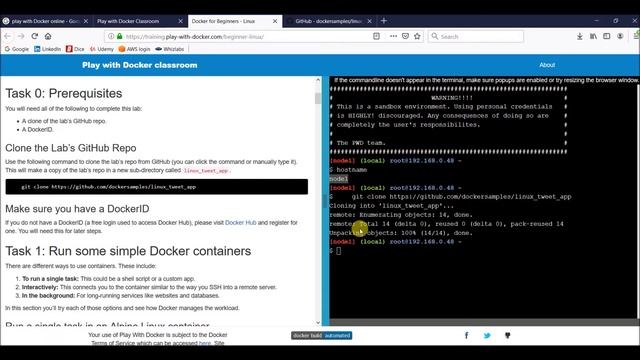Screen dimensions: 640x360
Task: Reload the page with the refresh icon
Action: [35, 36]
